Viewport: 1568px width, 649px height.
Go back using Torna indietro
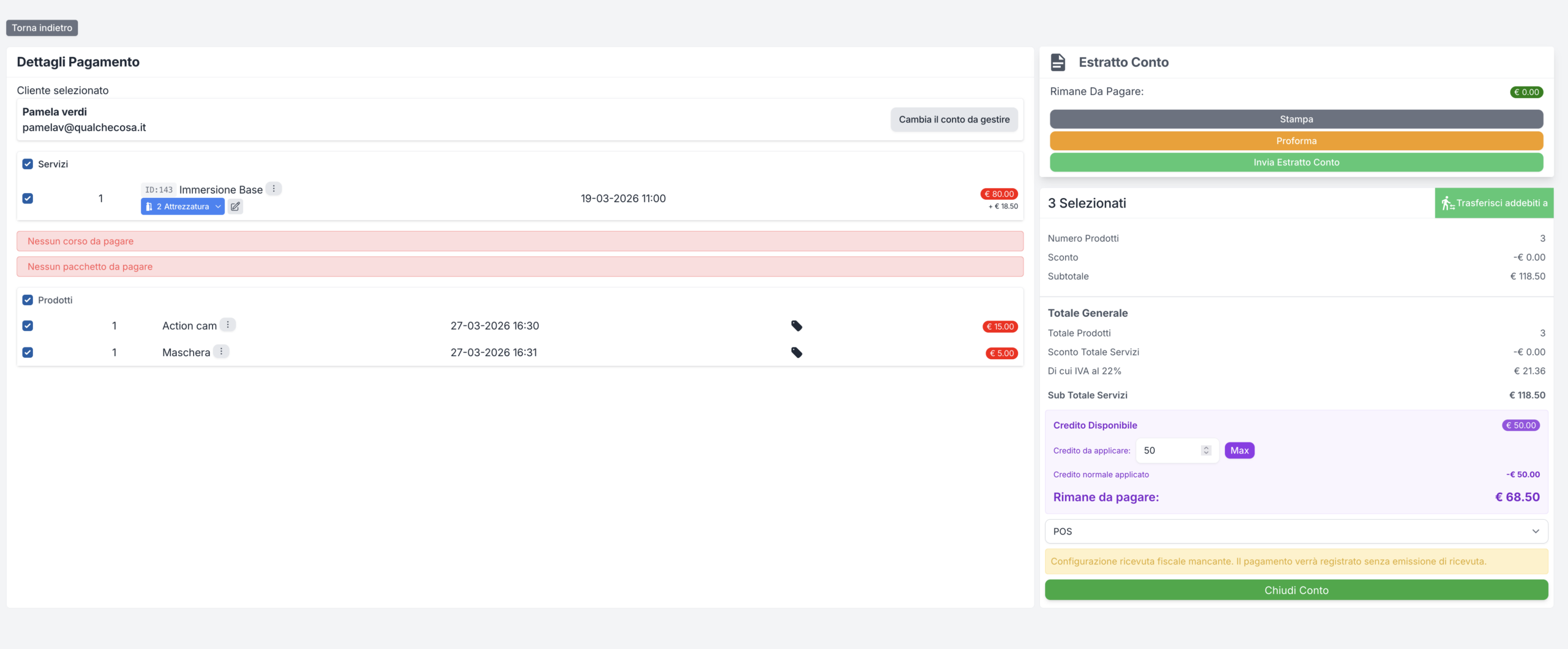pos(42,28)
